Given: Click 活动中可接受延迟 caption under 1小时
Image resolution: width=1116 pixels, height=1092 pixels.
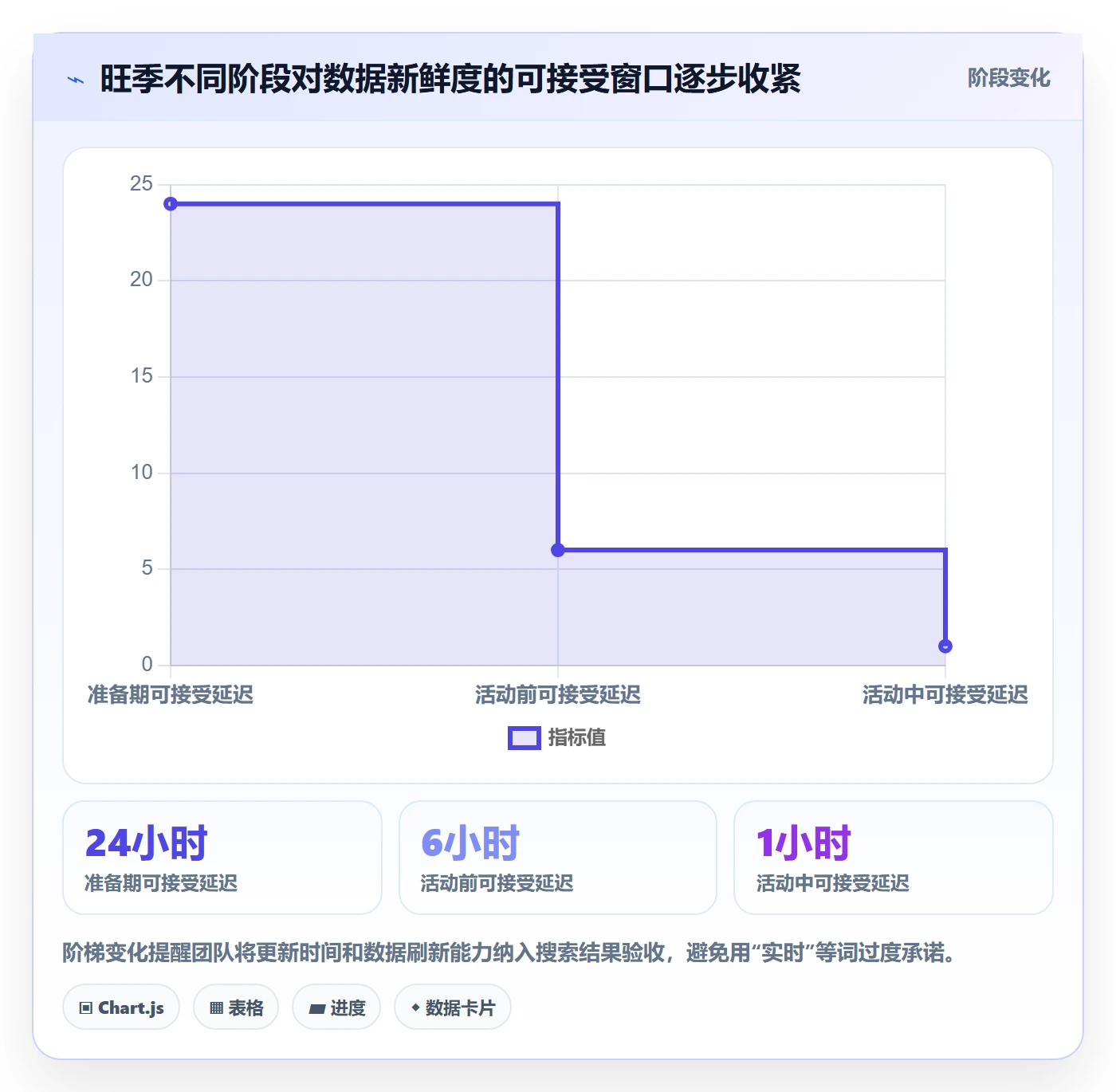Looking at the screenshot, I should click(832, 883).
